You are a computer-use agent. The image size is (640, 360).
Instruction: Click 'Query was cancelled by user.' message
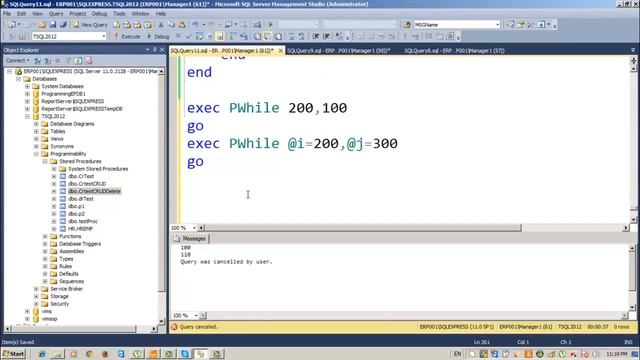tap(227, 262)
